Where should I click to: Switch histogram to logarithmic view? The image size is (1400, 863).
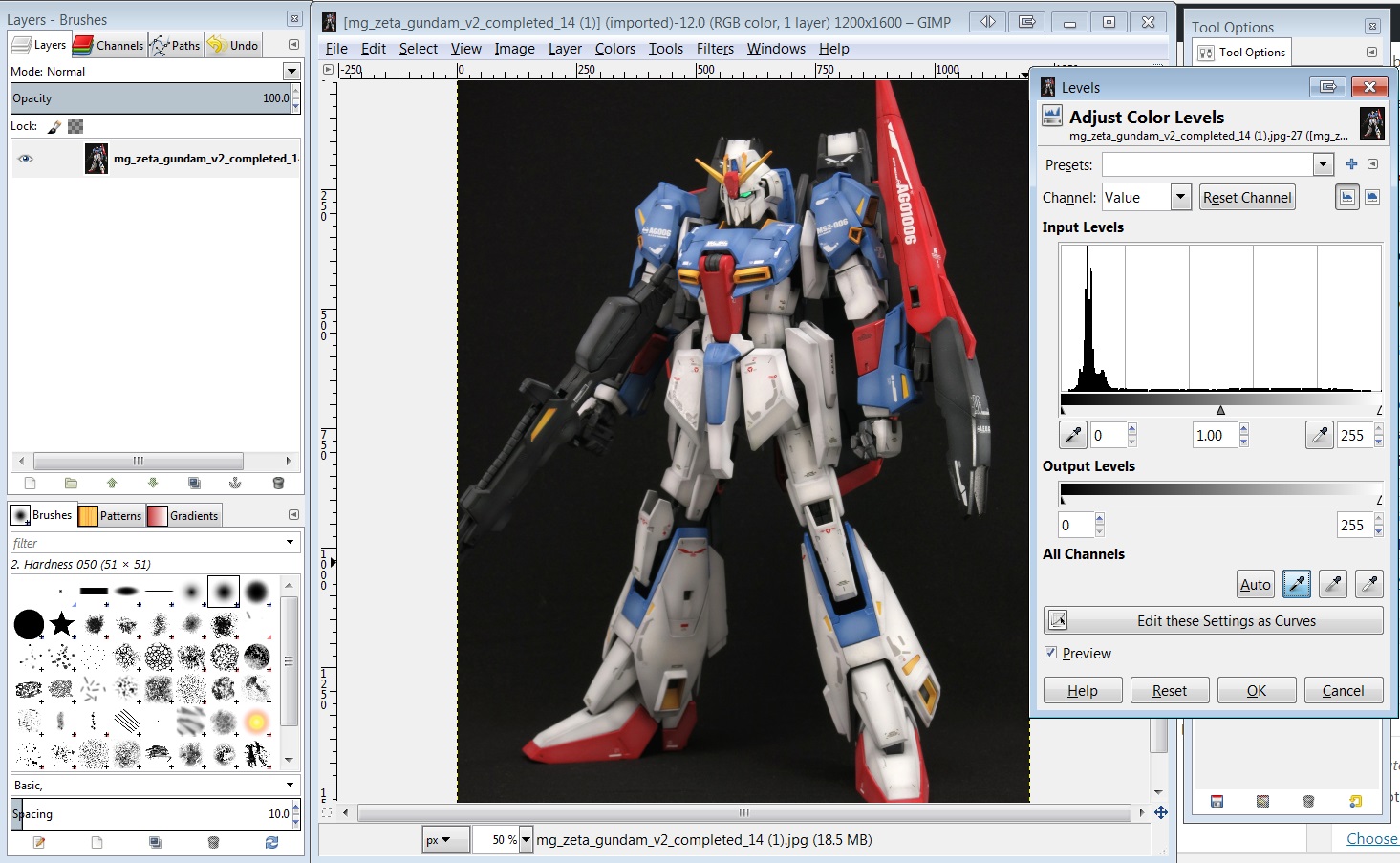tap(1372, 197)
